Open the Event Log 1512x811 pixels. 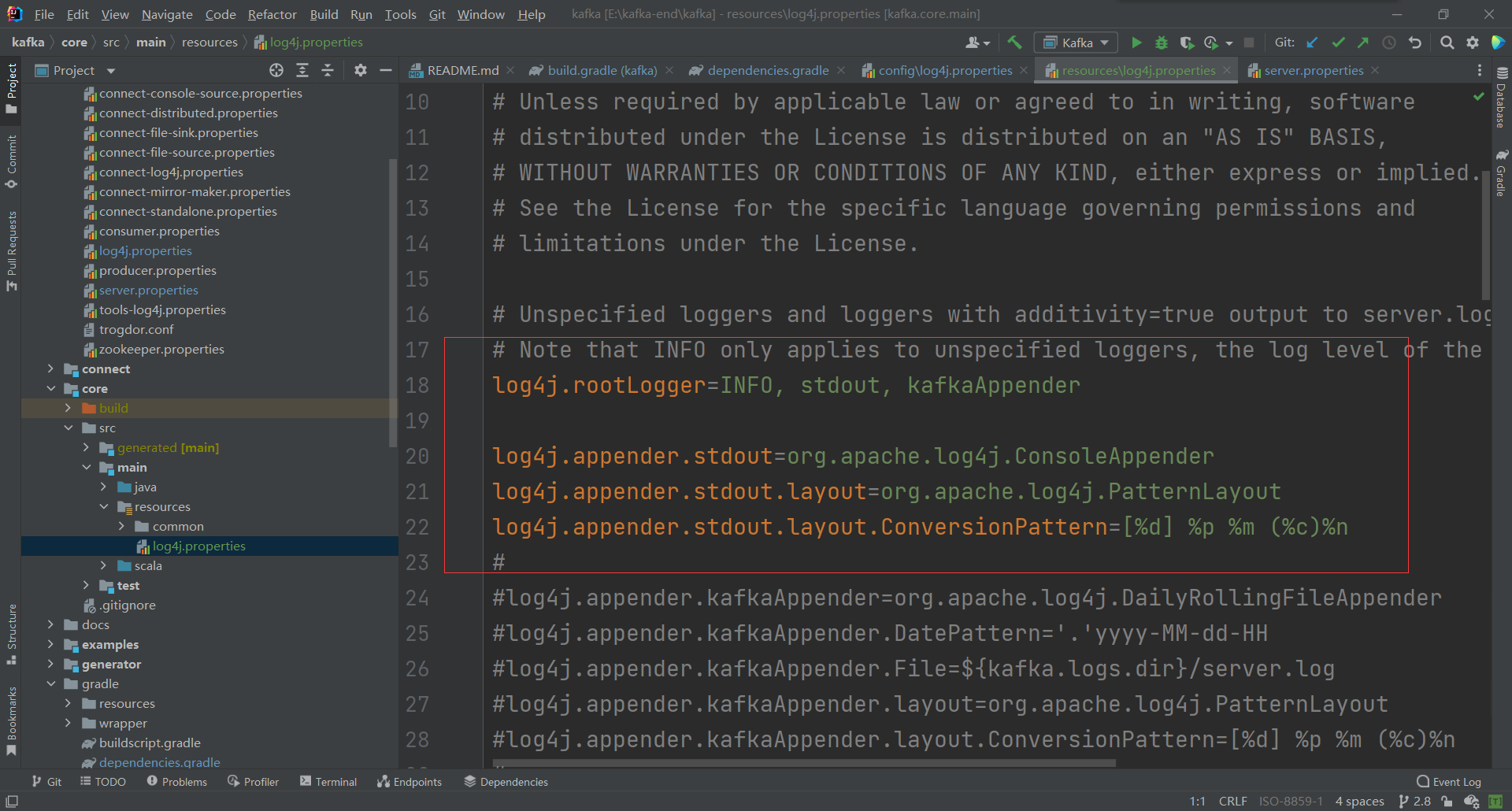coord(1449,781)
